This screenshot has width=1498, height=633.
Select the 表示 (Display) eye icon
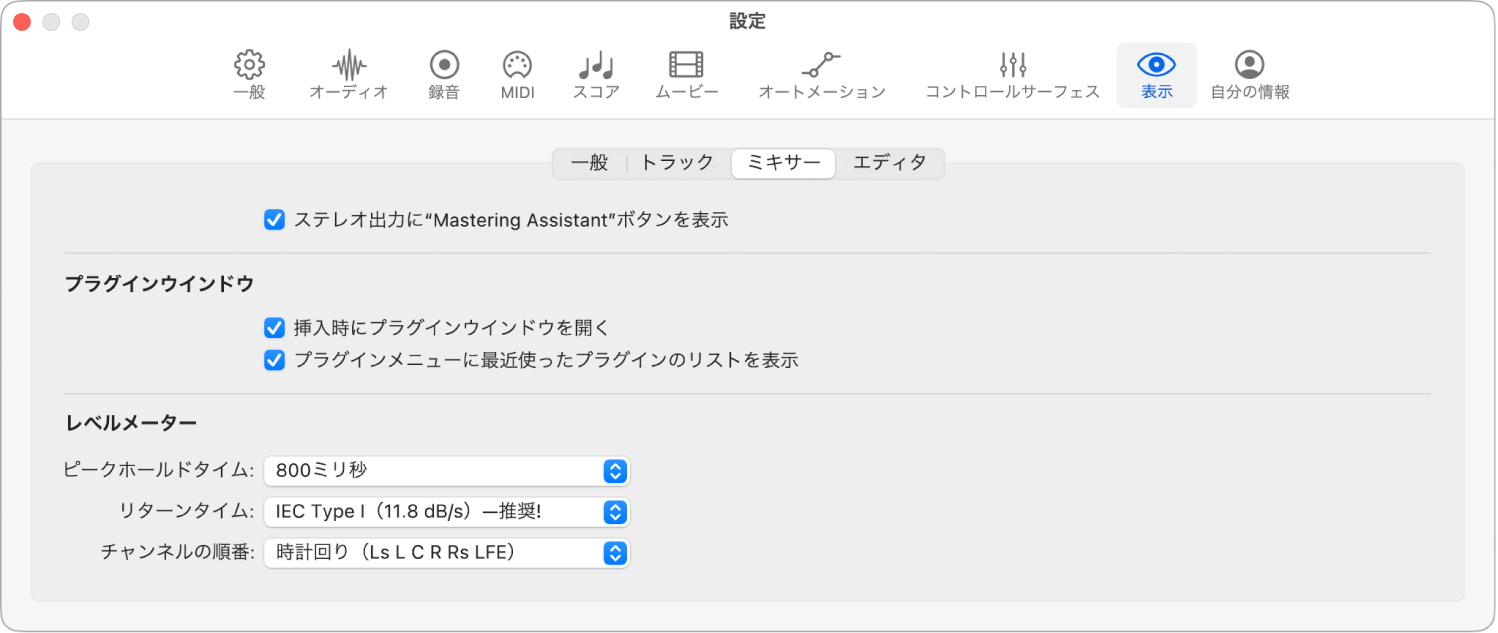(1156, 74)
